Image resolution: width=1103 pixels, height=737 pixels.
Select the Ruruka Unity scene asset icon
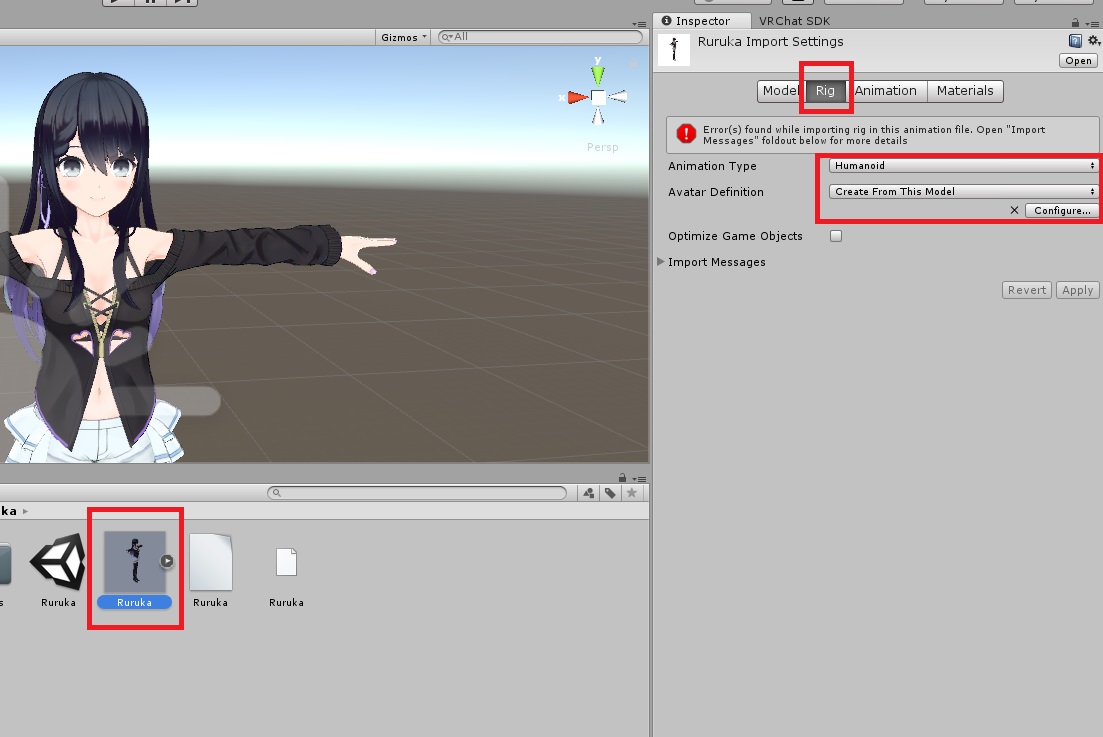58,561
